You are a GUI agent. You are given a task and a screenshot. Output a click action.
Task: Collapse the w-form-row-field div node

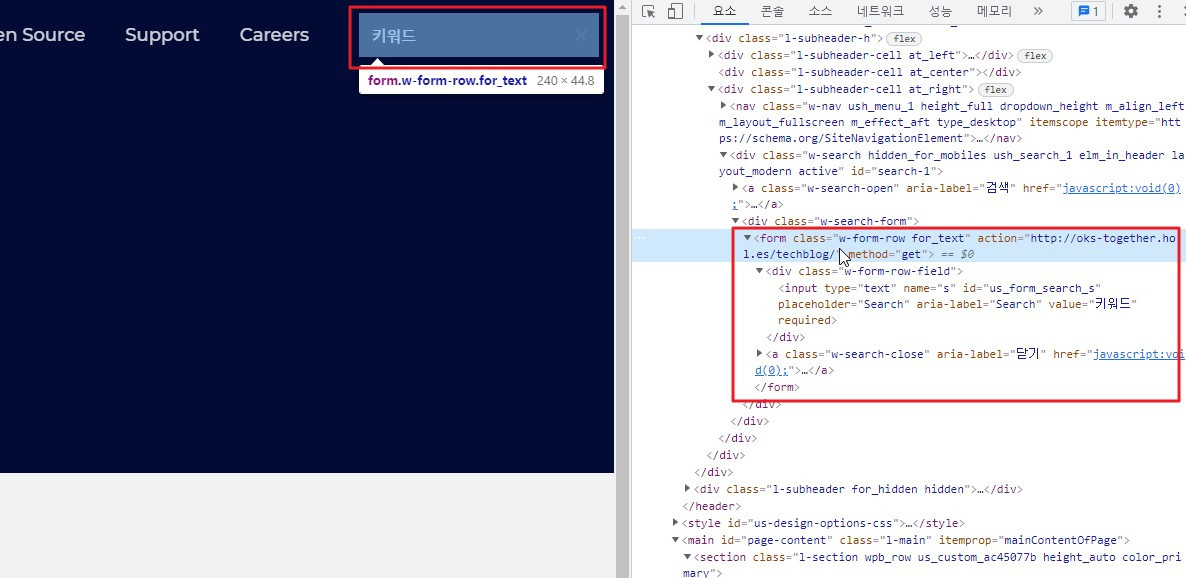760,271
